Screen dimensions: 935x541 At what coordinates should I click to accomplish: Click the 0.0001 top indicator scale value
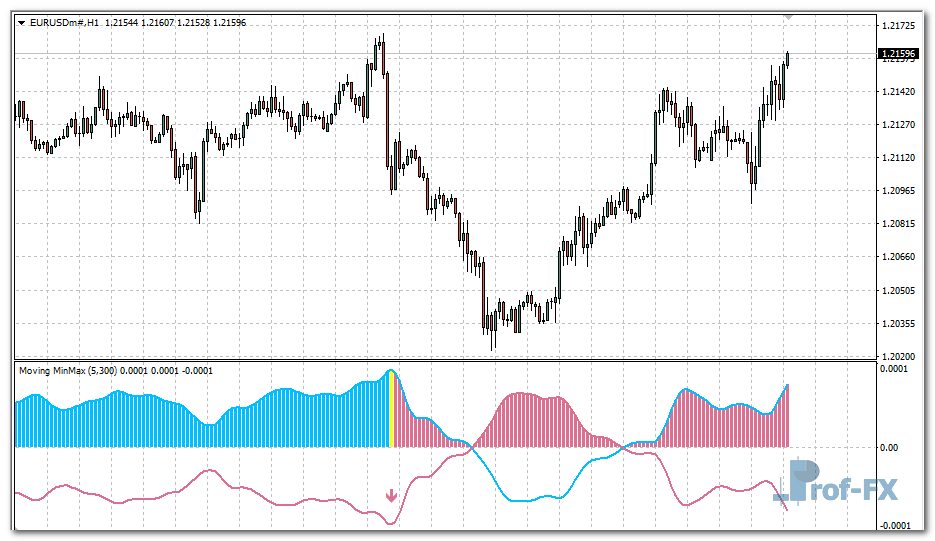point(895,369)
